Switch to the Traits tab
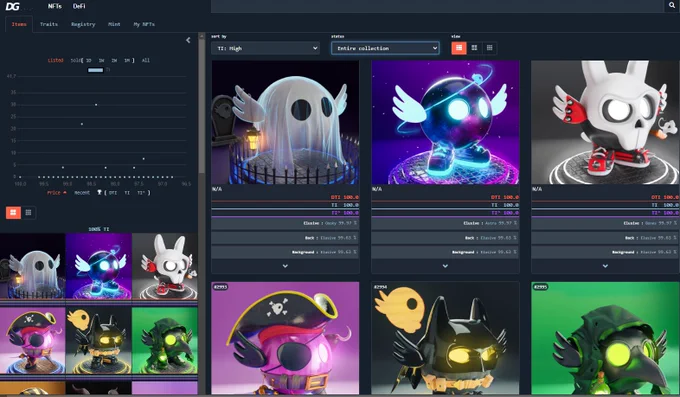Viewport: 680px width, 397px height. point(49,24)
